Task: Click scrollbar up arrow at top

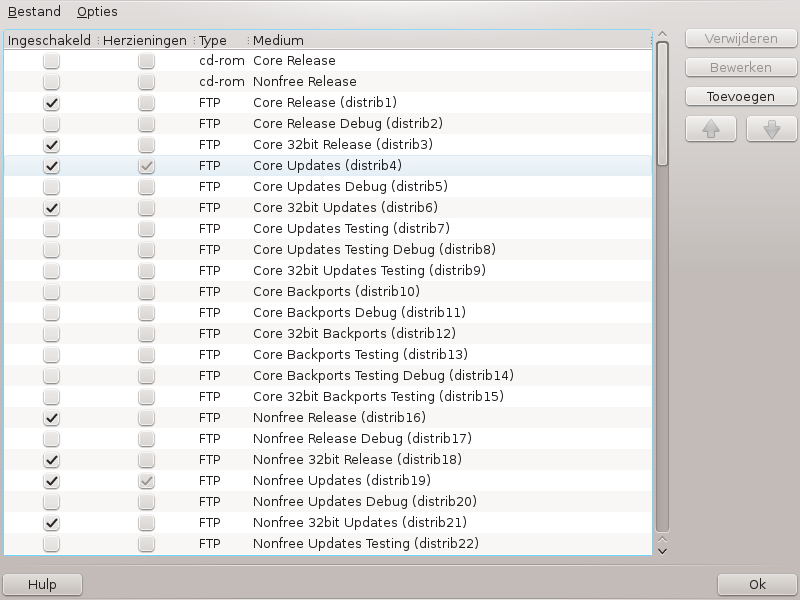Action: point(661,36)
